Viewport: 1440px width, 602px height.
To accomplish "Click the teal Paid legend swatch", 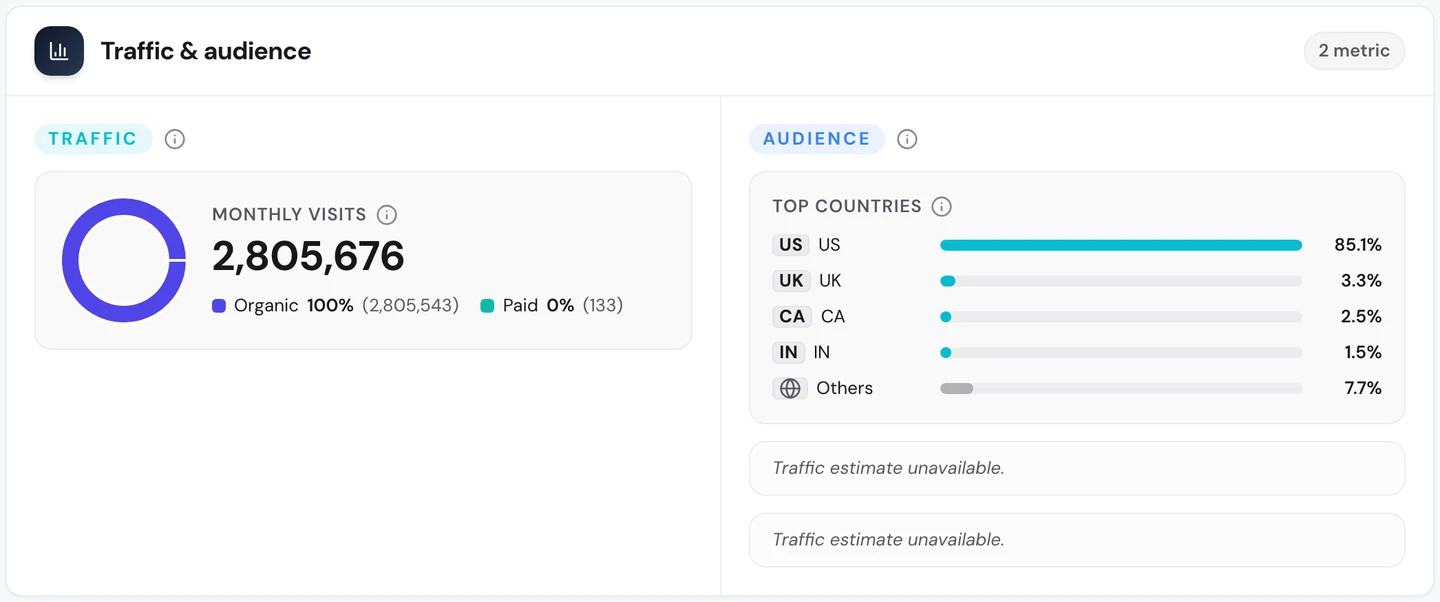I will pyautogui.click(x=488, y=306).
